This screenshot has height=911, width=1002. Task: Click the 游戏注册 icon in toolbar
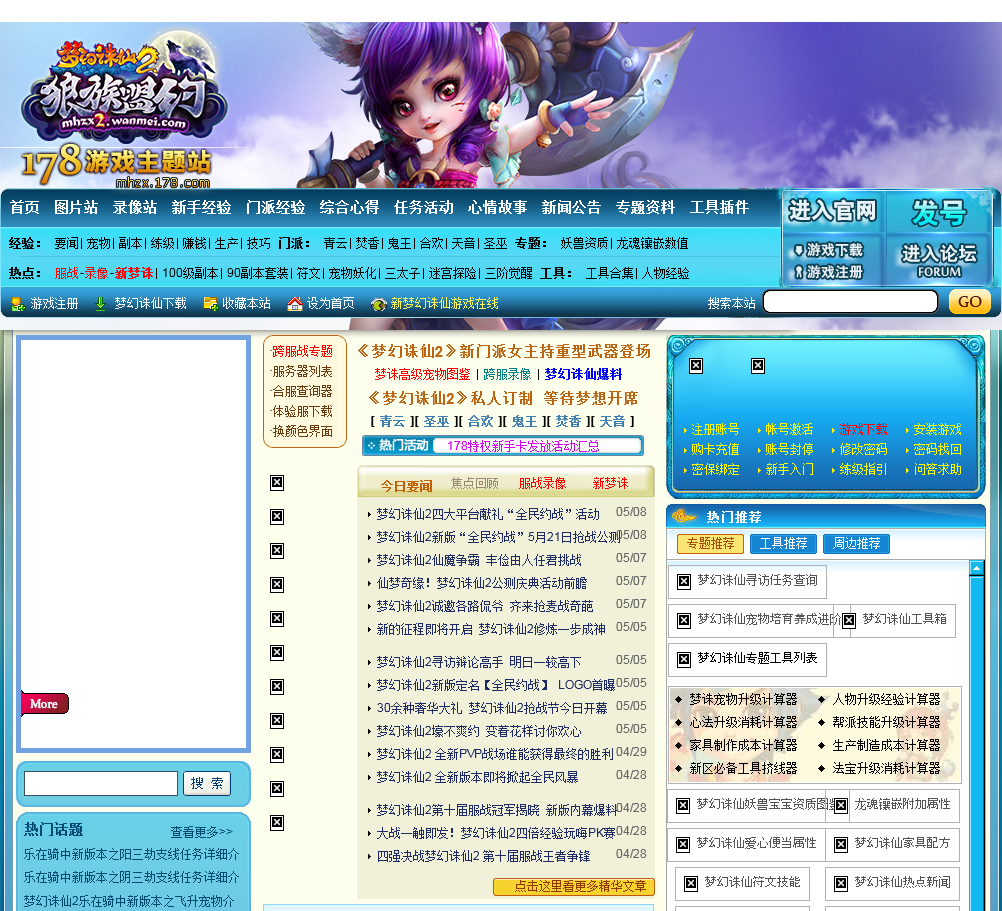[x=18, y=304]
